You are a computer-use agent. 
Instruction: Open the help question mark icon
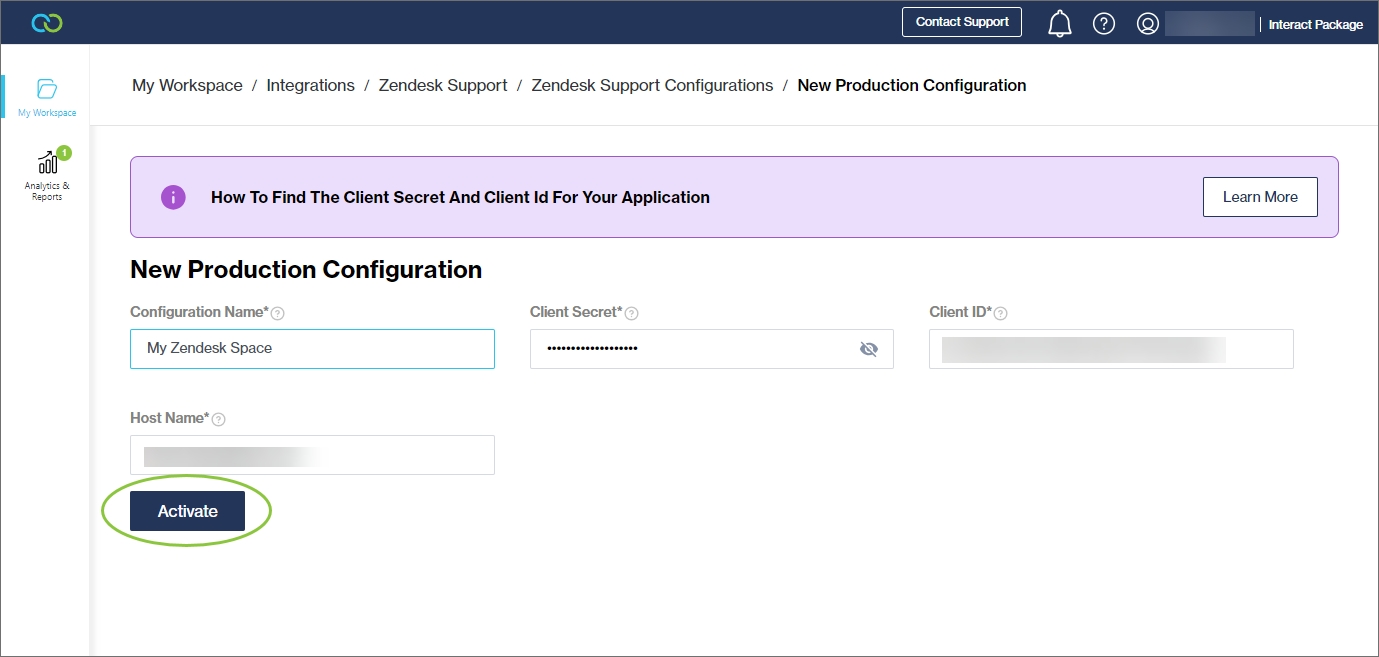[1103, 23]
